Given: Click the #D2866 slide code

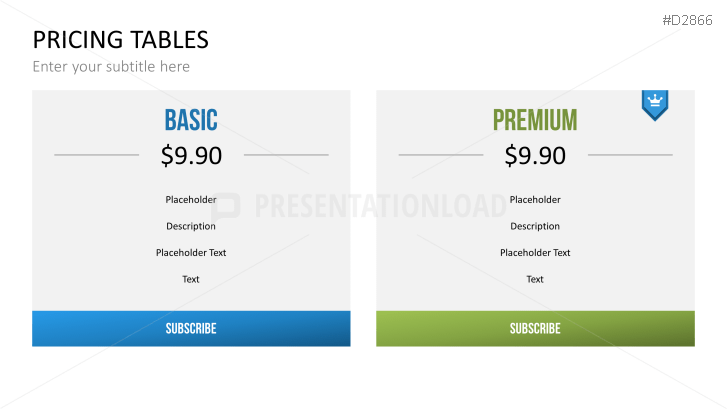Looking at the screenshot, I should click(689, 19).
